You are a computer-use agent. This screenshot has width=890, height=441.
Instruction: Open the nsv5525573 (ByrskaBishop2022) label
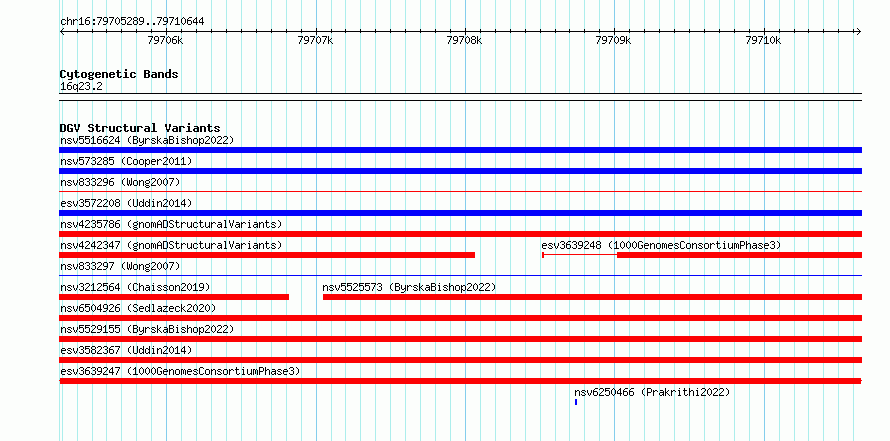tap(409, 287)
